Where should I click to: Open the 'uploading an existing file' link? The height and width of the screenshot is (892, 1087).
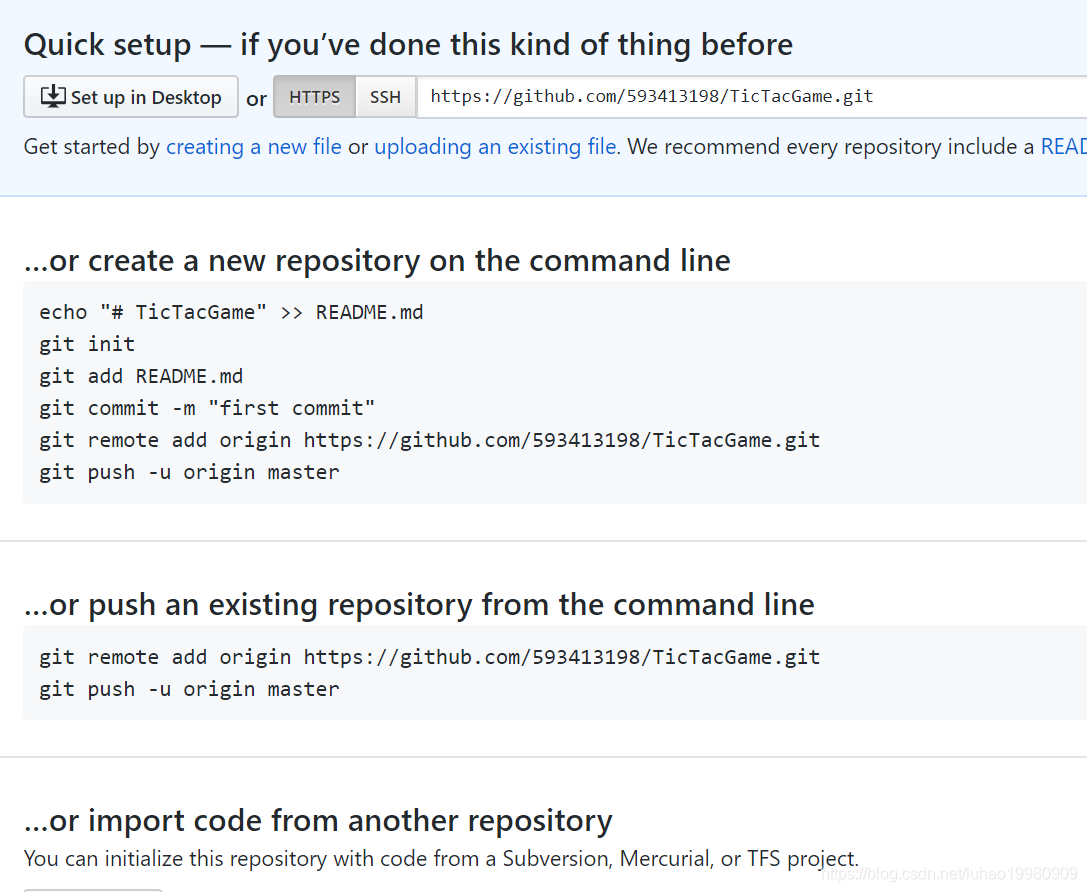coord(495,147)
